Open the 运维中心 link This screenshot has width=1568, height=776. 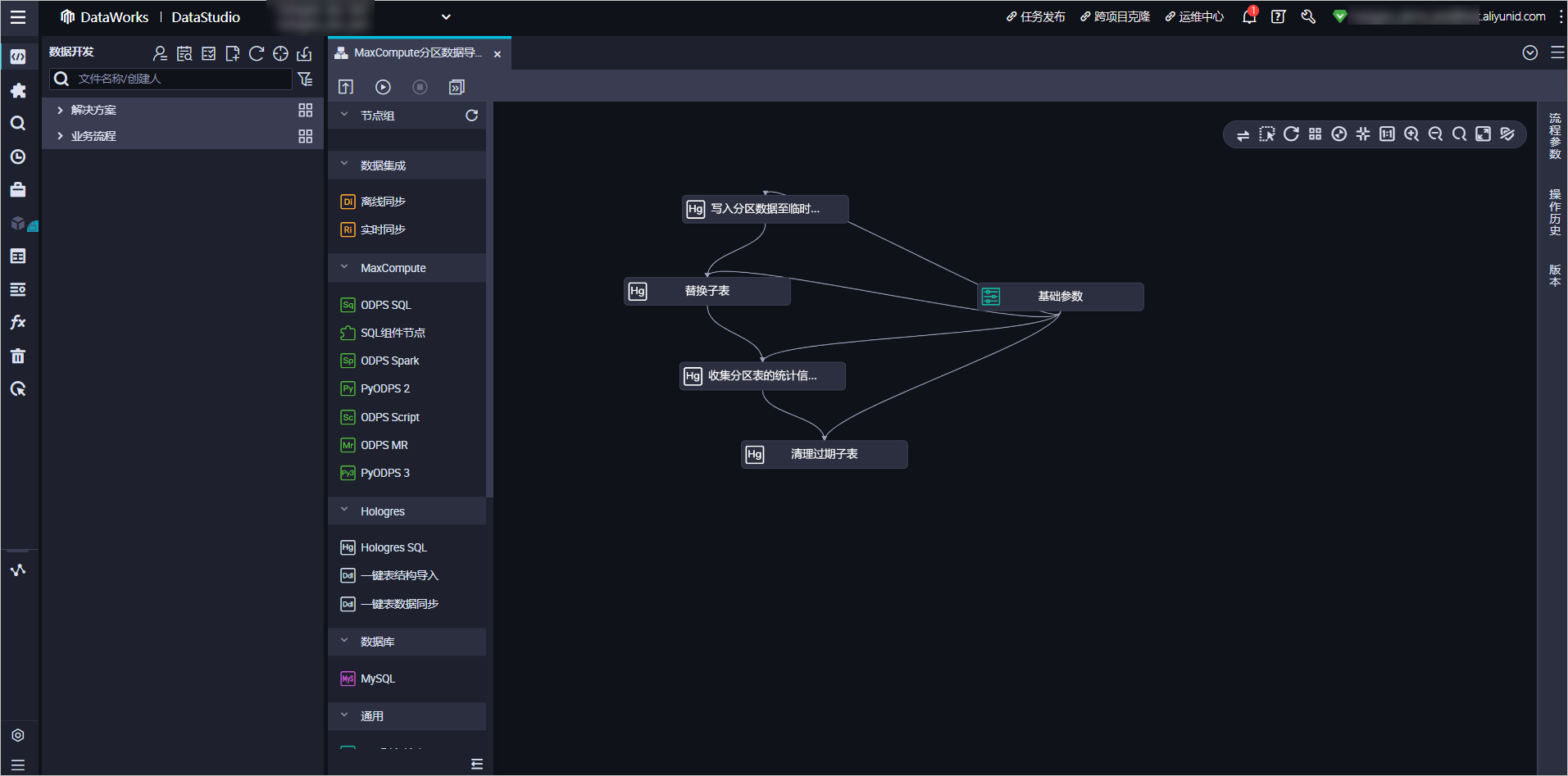click(1194, 17)
